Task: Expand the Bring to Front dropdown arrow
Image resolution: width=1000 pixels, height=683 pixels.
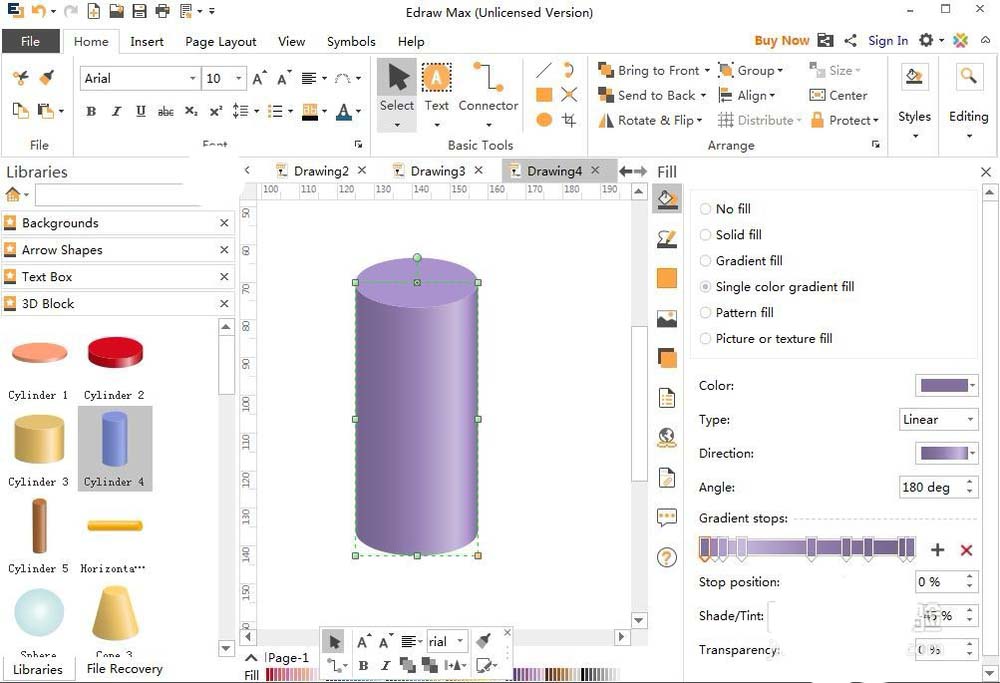Action: (x=707, y=70)
